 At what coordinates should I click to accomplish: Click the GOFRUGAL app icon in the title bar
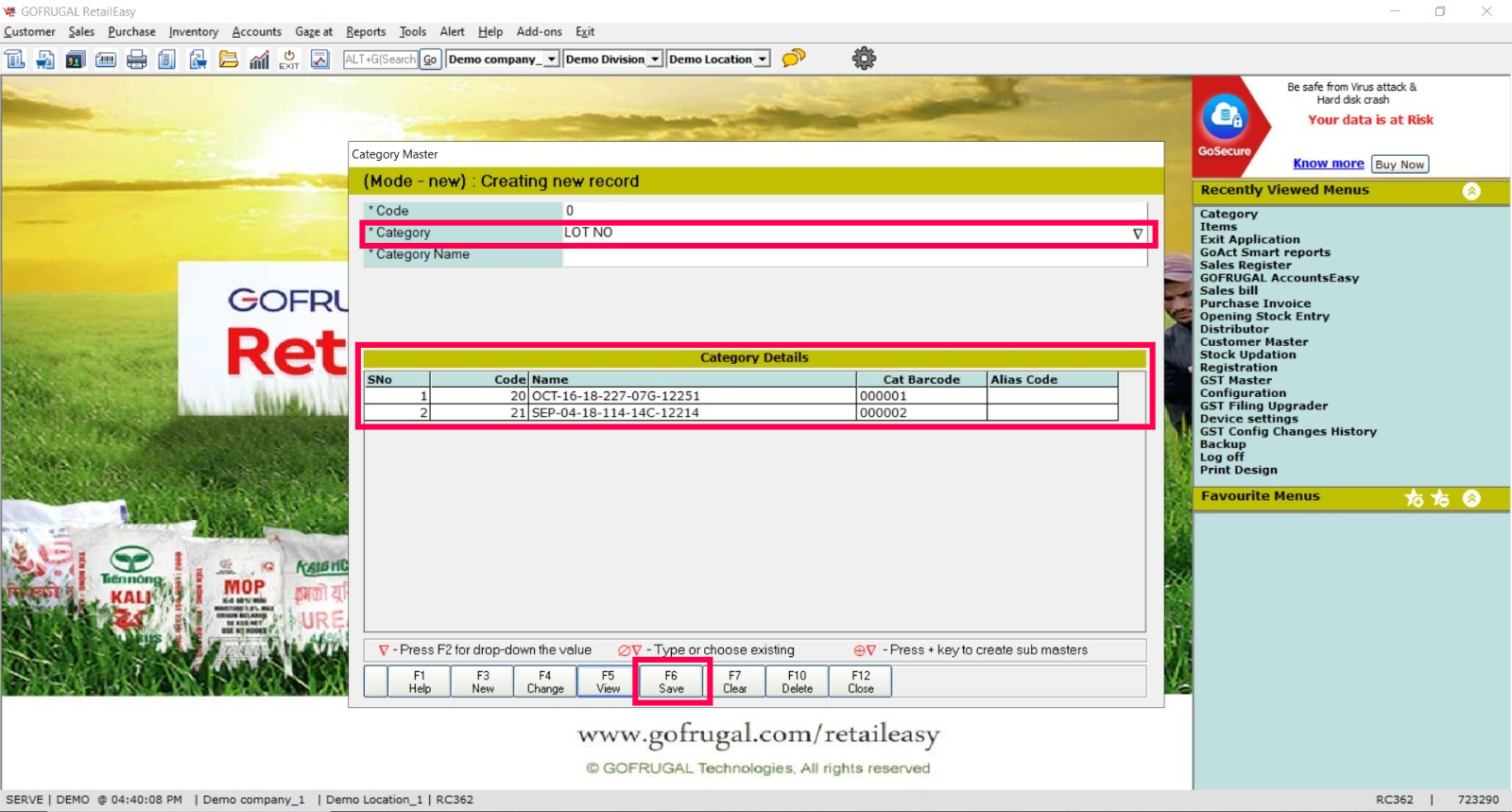tap(10, 11)
